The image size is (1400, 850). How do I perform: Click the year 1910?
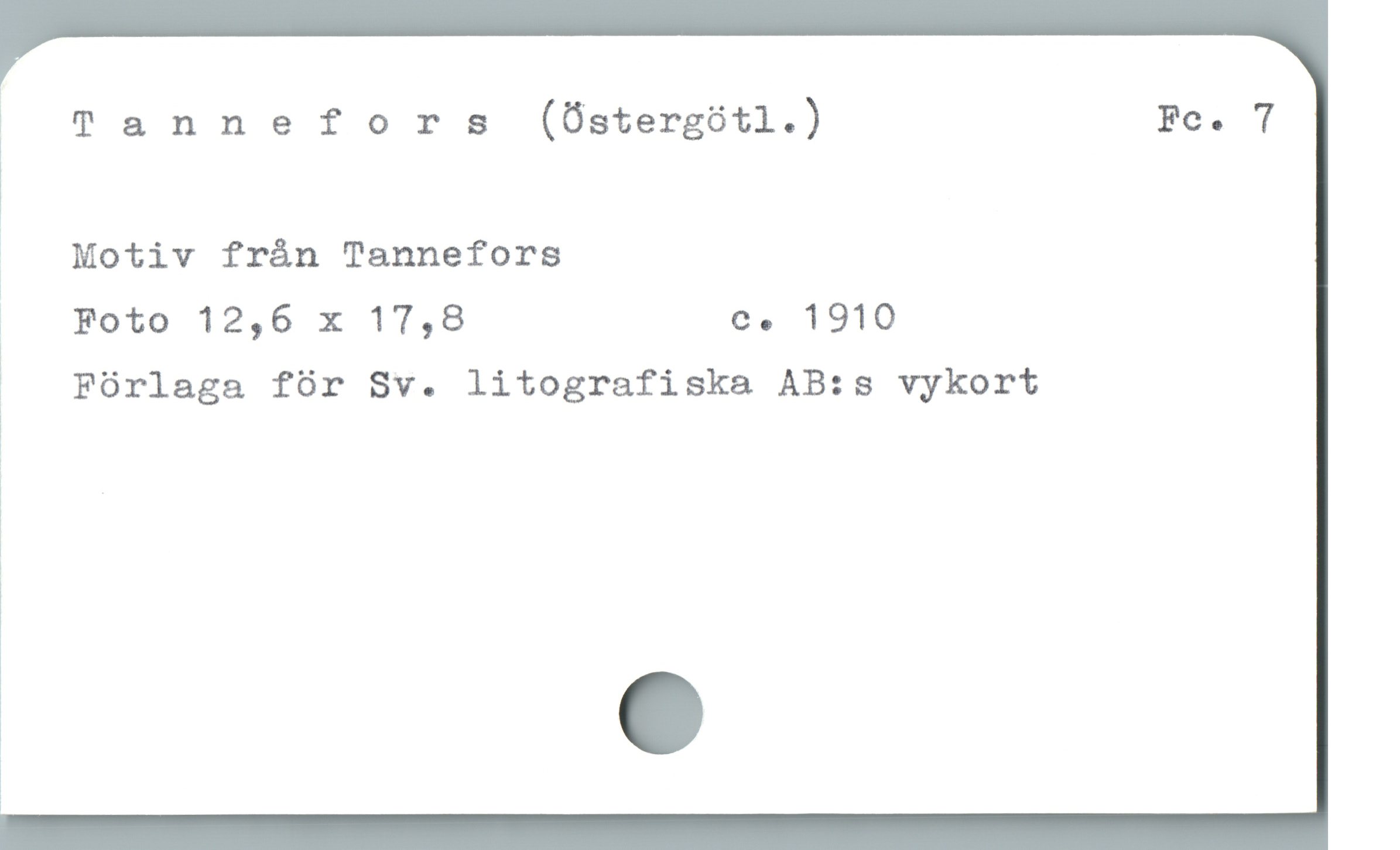(x=850, y=318)
